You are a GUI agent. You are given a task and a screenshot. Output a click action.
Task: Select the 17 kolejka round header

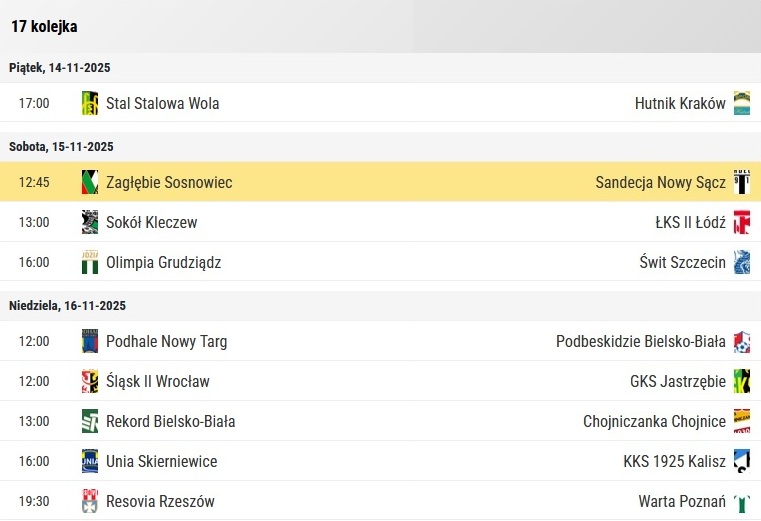point(45,27)
